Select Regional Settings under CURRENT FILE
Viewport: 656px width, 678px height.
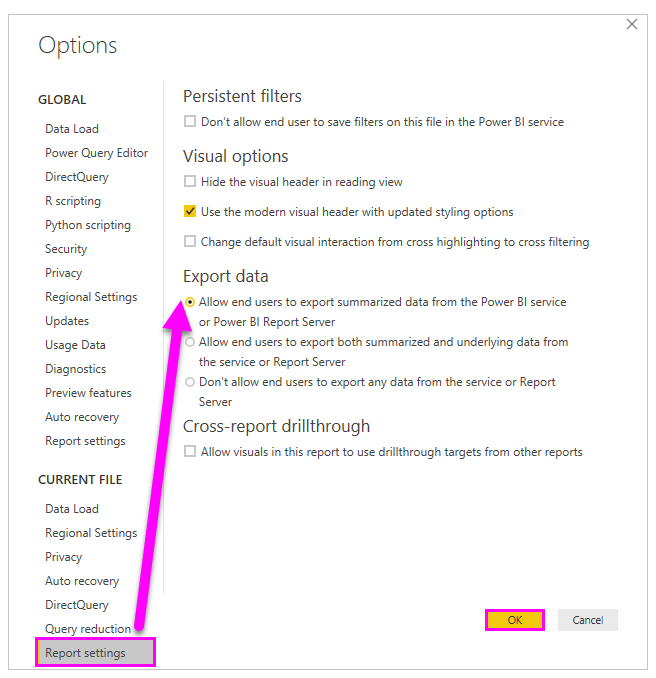[x=91, y=533]
